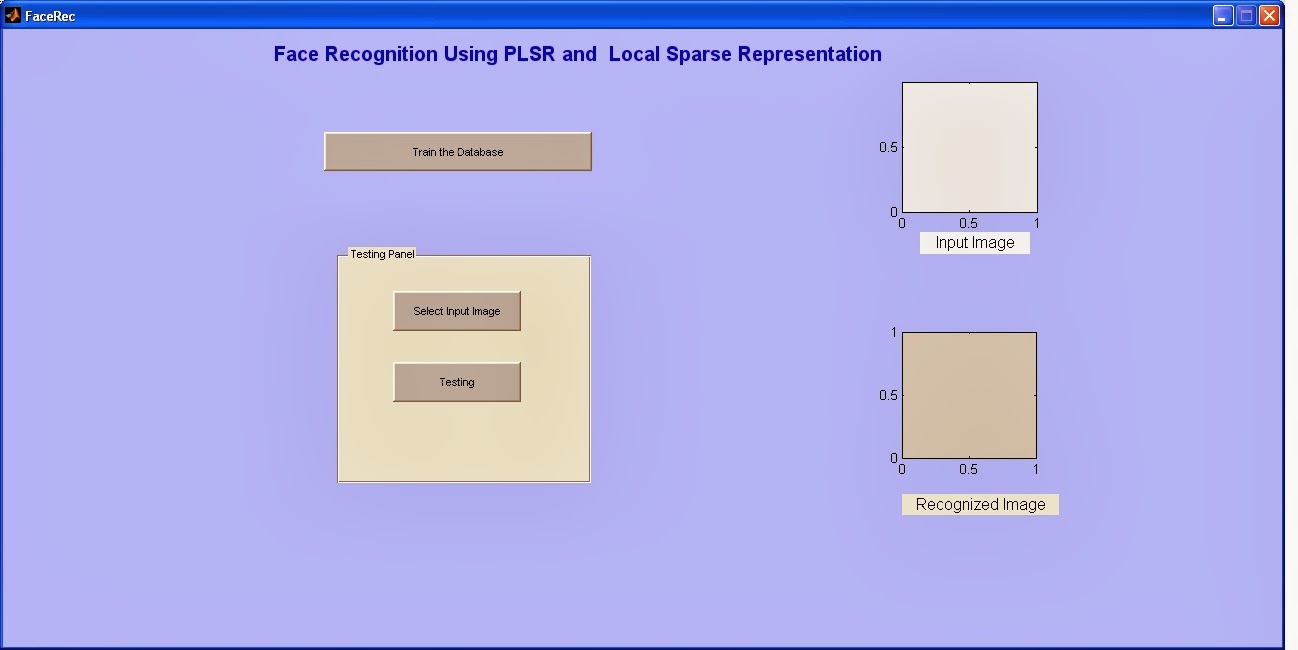
Task: Click the Recognized Image axes area
Action: point(969,395)
